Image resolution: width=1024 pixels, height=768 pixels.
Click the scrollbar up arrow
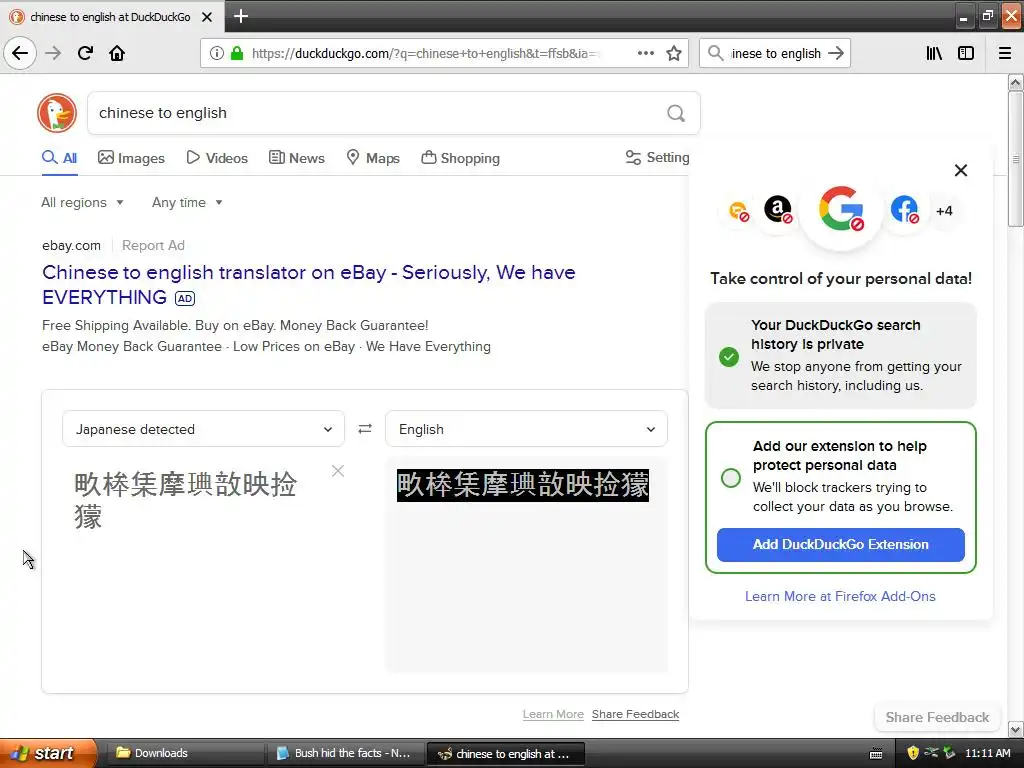click(1015, 82)
